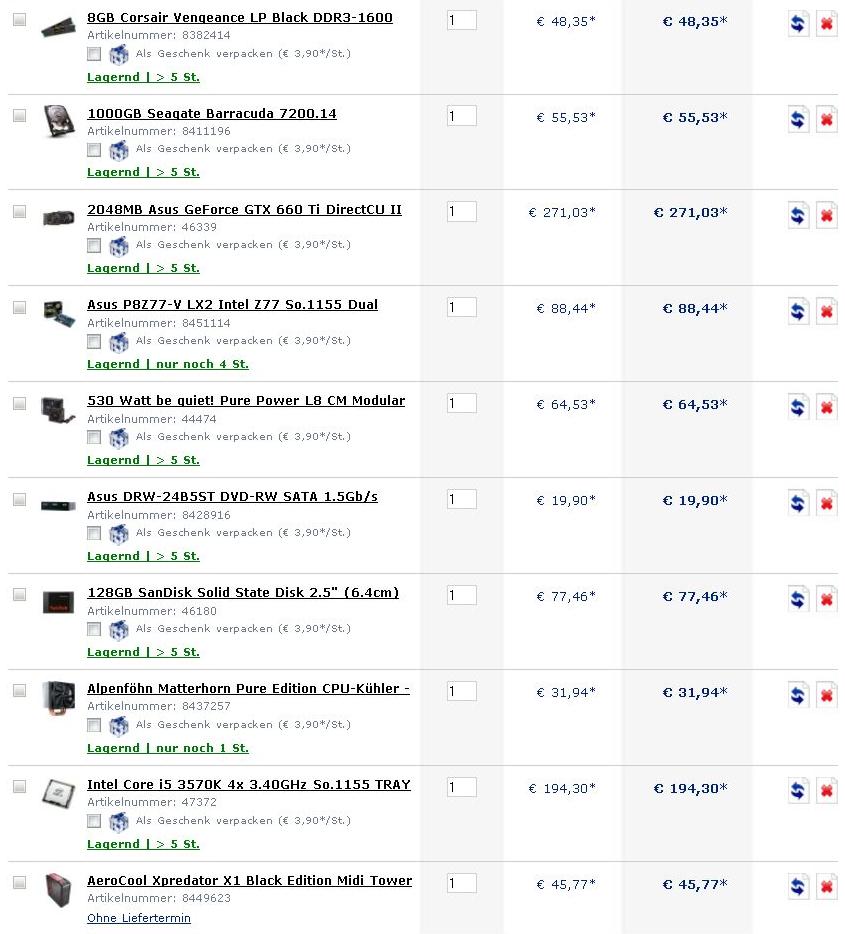Image resolution: width=845 pixels, height=934 pixels.
Task: Select the row checkbox for Seagate Barracuda
Action: pos(20,116)
